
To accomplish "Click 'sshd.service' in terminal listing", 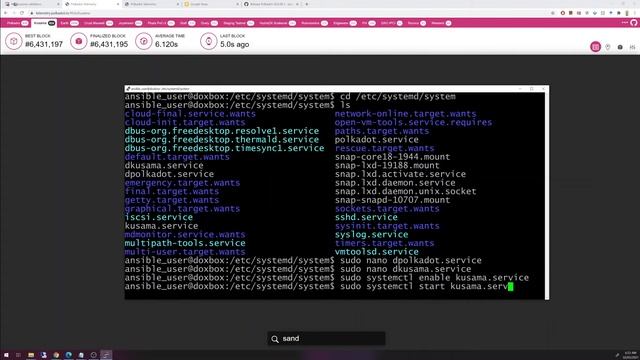I will click(x=366, y=217).
